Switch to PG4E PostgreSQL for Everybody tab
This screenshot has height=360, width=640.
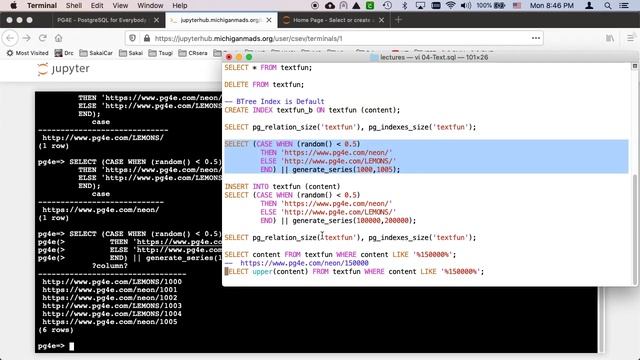point(102,20)
